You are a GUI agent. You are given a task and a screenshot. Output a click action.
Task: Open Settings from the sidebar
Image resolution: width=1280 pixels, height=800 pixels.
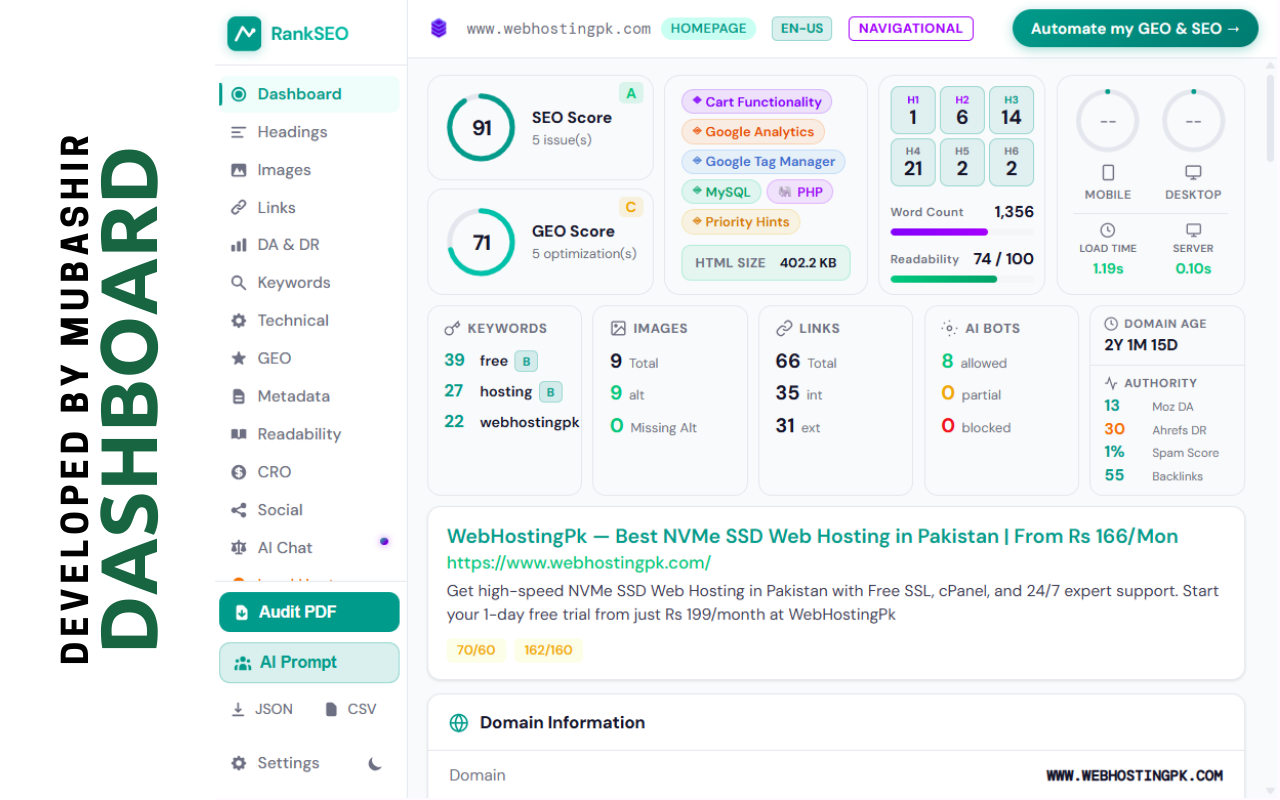pyautogui.click(x=276, y=763)
